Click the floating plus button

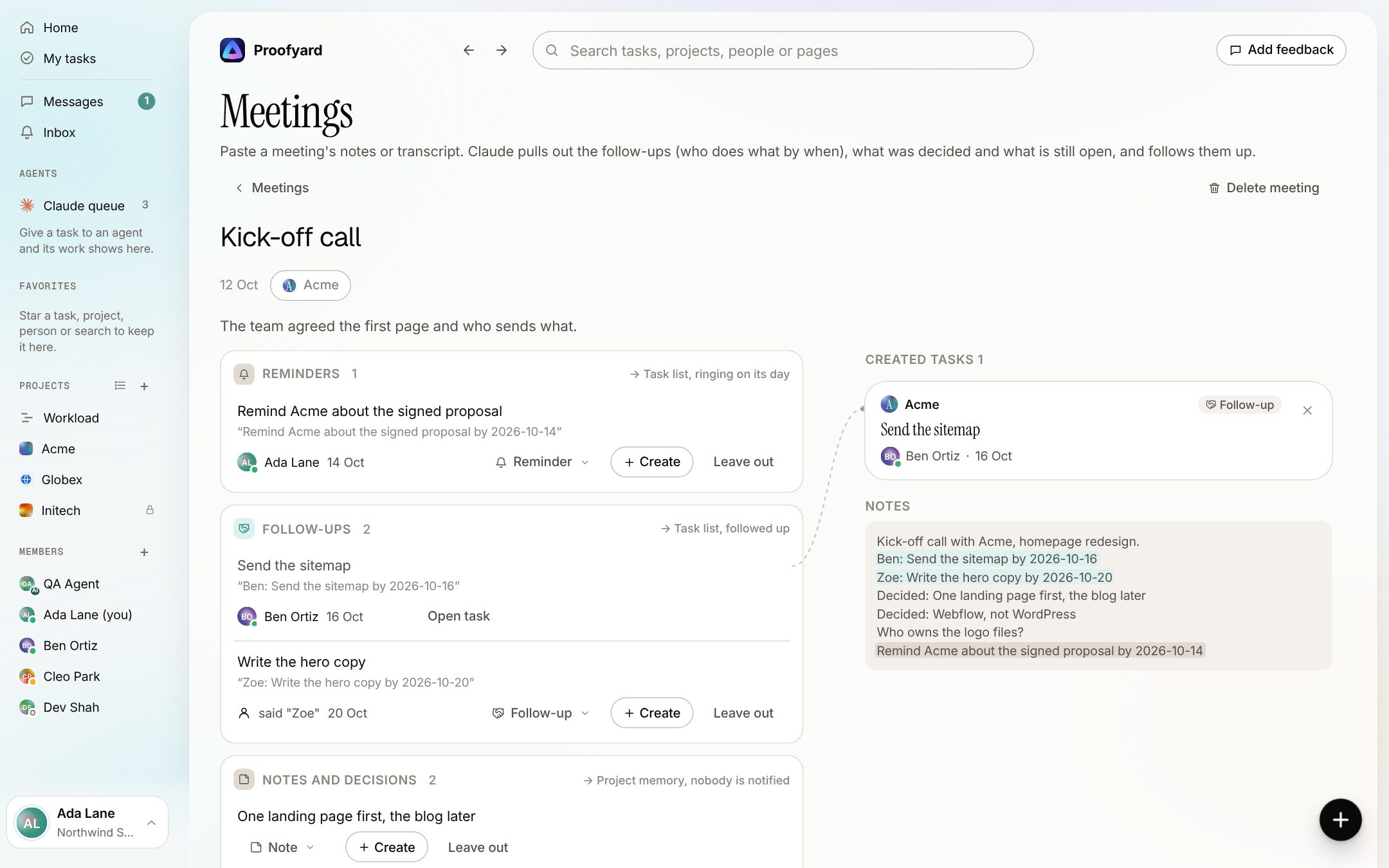(1340, 820)
